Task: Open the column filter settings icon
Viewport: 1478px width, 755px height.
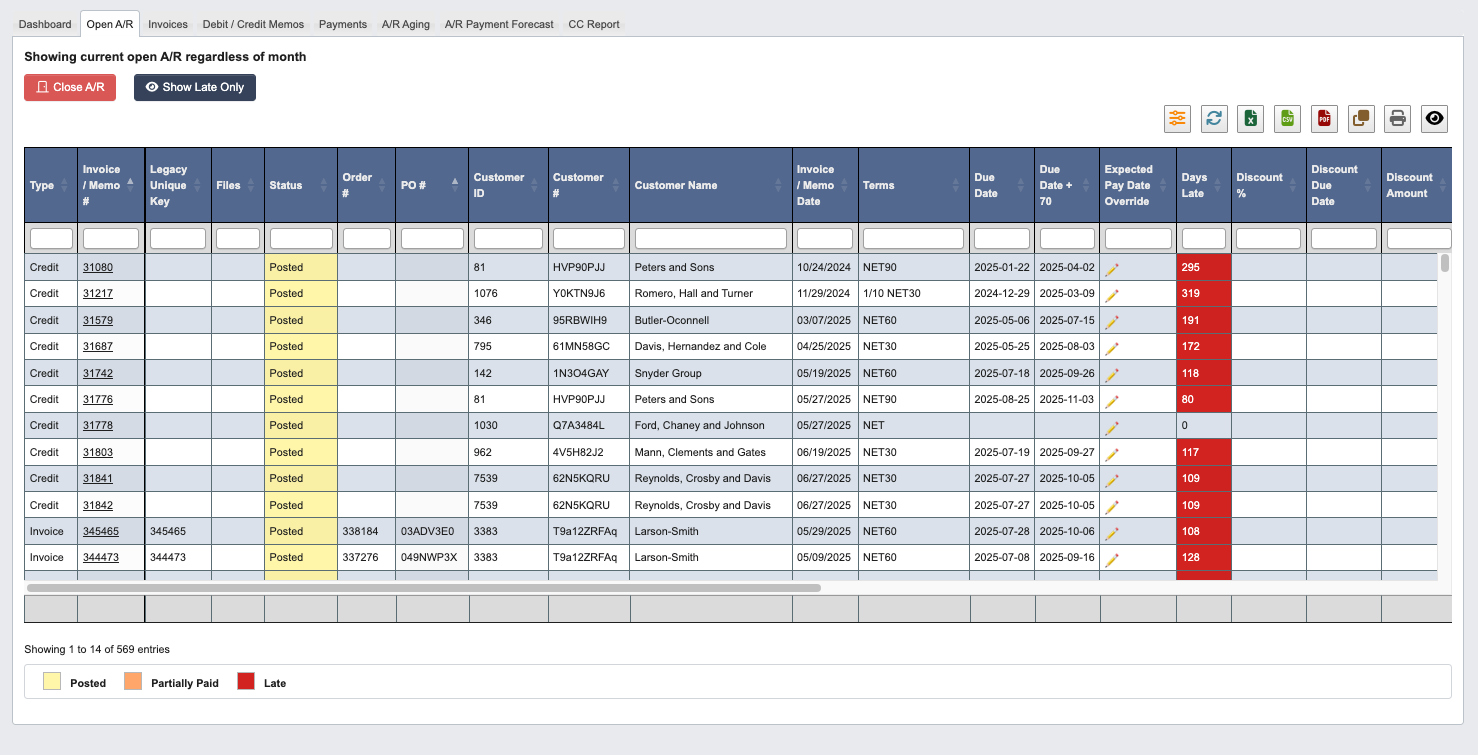Action: (1177, 118)
